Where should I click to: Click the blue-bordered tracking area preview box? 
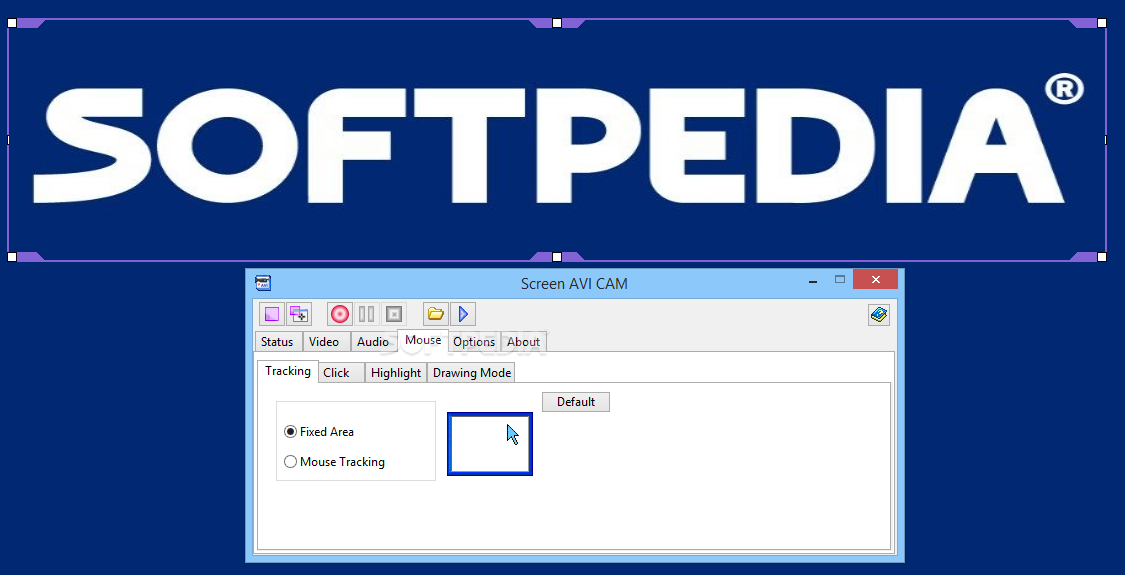pyautogui.click(x=490, y=444)
